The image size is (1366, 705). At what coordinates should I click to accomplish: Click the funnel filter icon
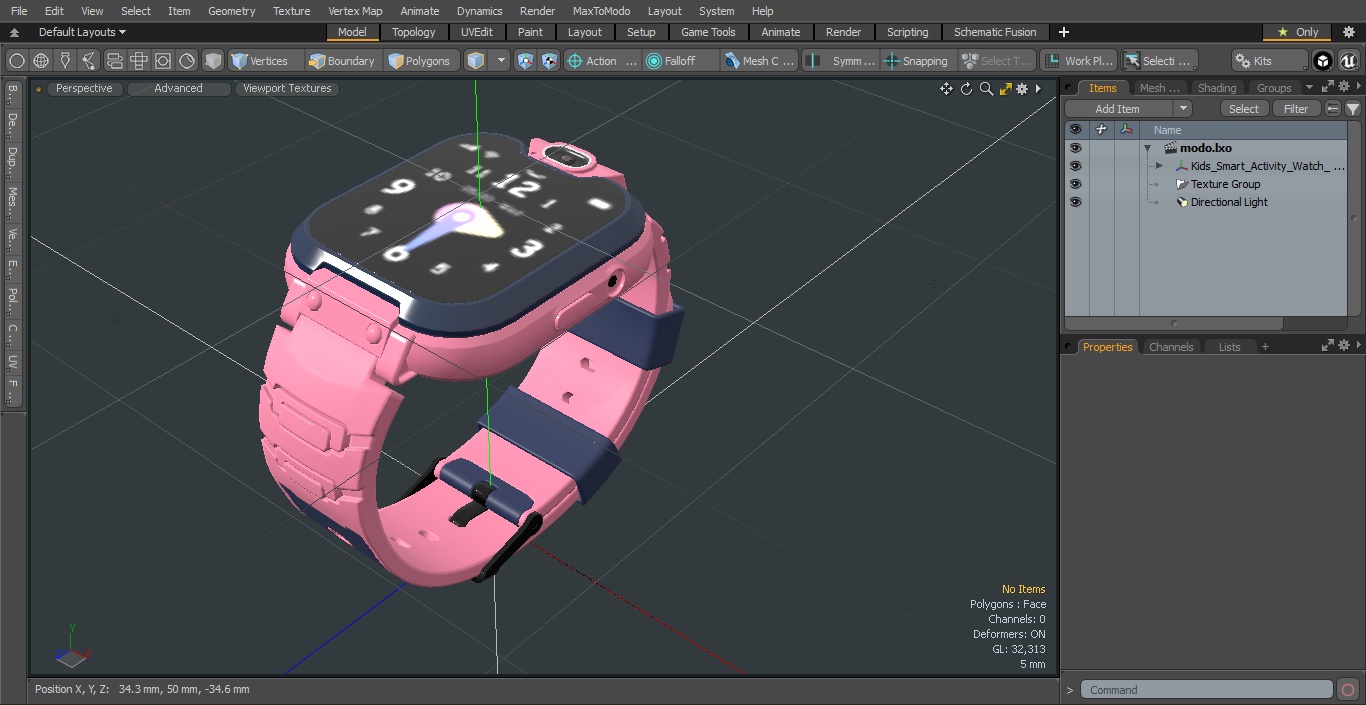tap(1352, 109)
